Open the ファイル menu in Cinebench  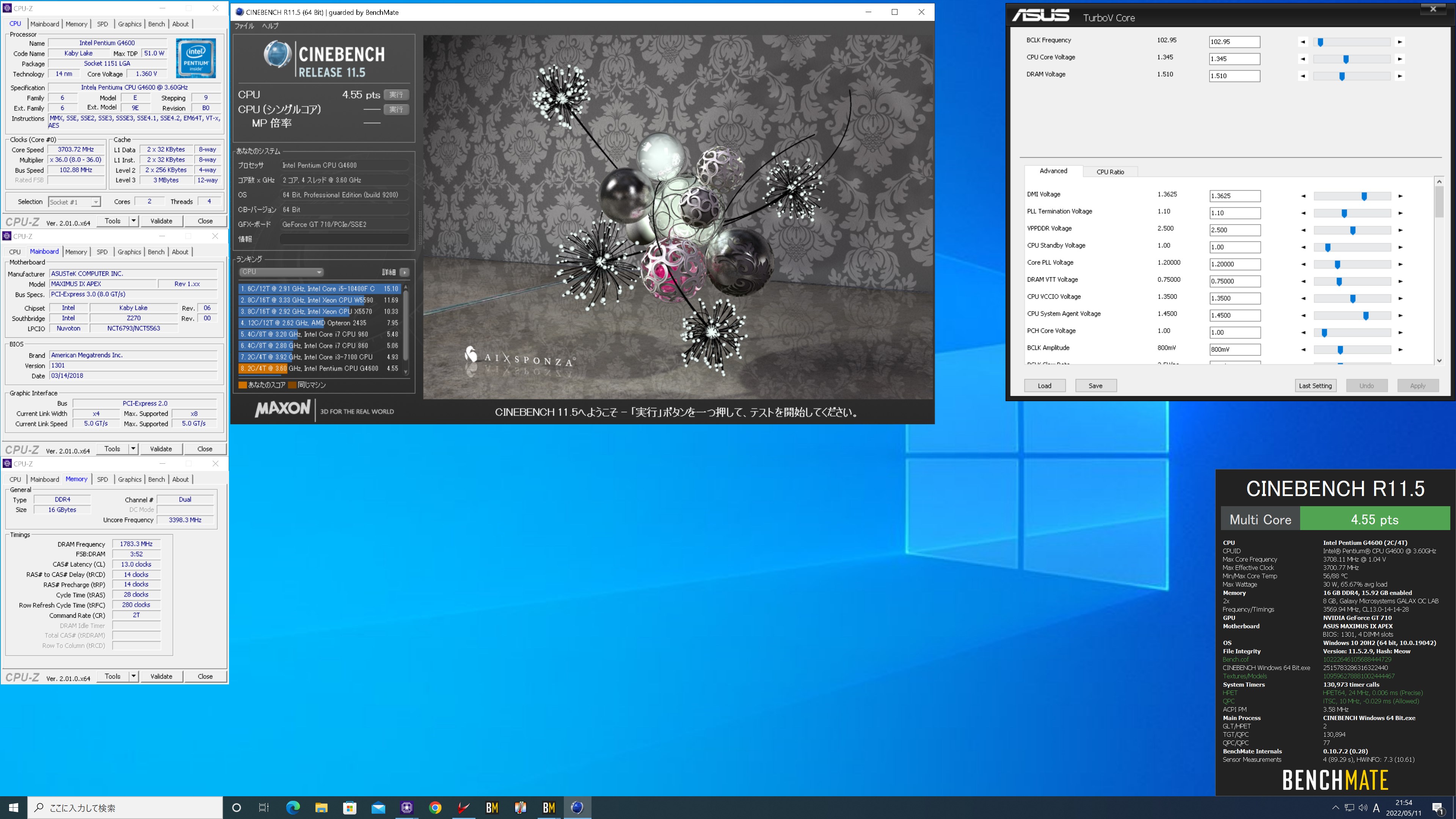click(x=245, y=26)
